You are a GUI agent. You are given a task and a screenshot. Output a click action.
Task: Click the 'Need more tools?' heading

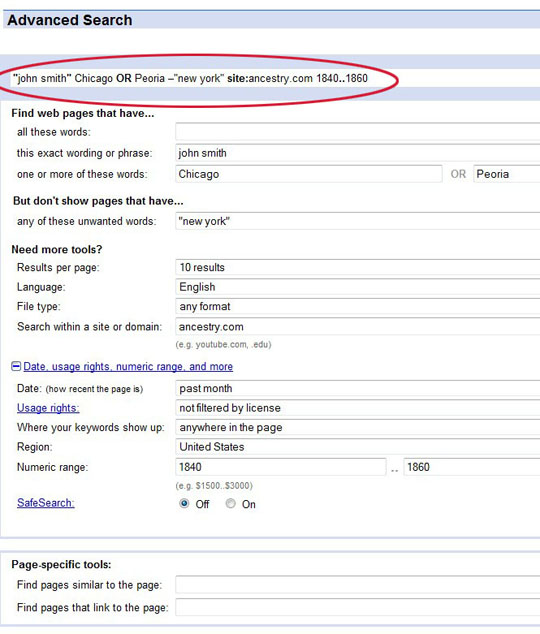point(57,249)
